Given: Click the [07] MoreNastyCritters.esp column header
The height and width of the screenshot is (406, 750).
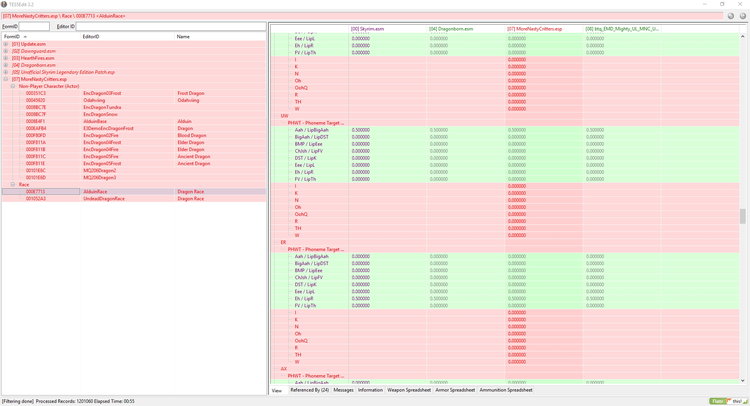Looking at the screenshot, I should pos(544,29).
